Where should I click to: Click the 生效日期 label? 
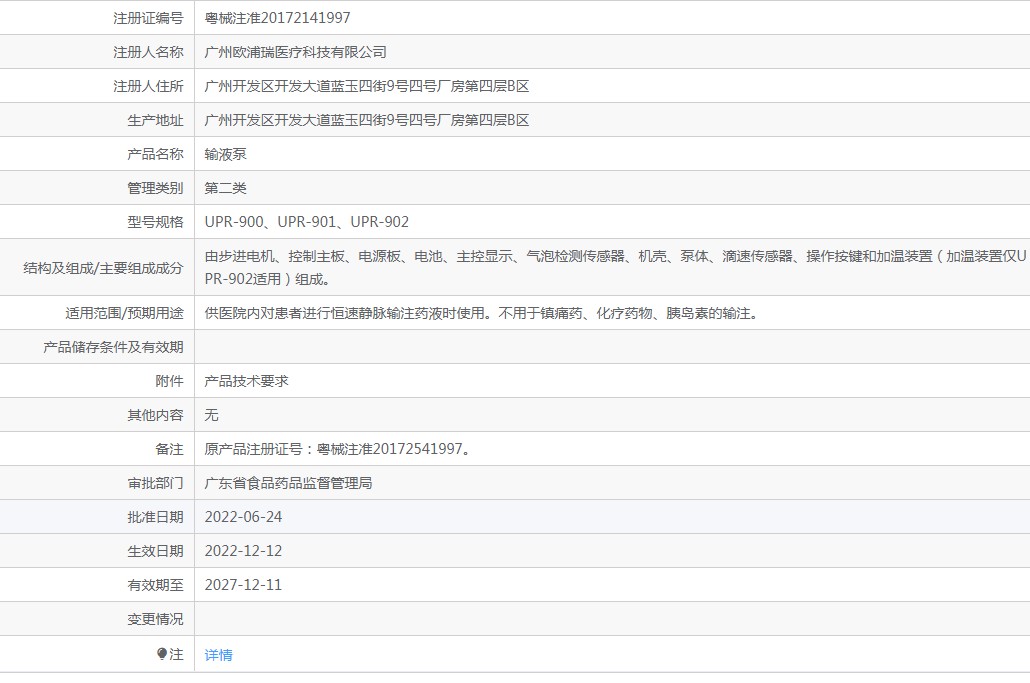[x=155, y=551]
